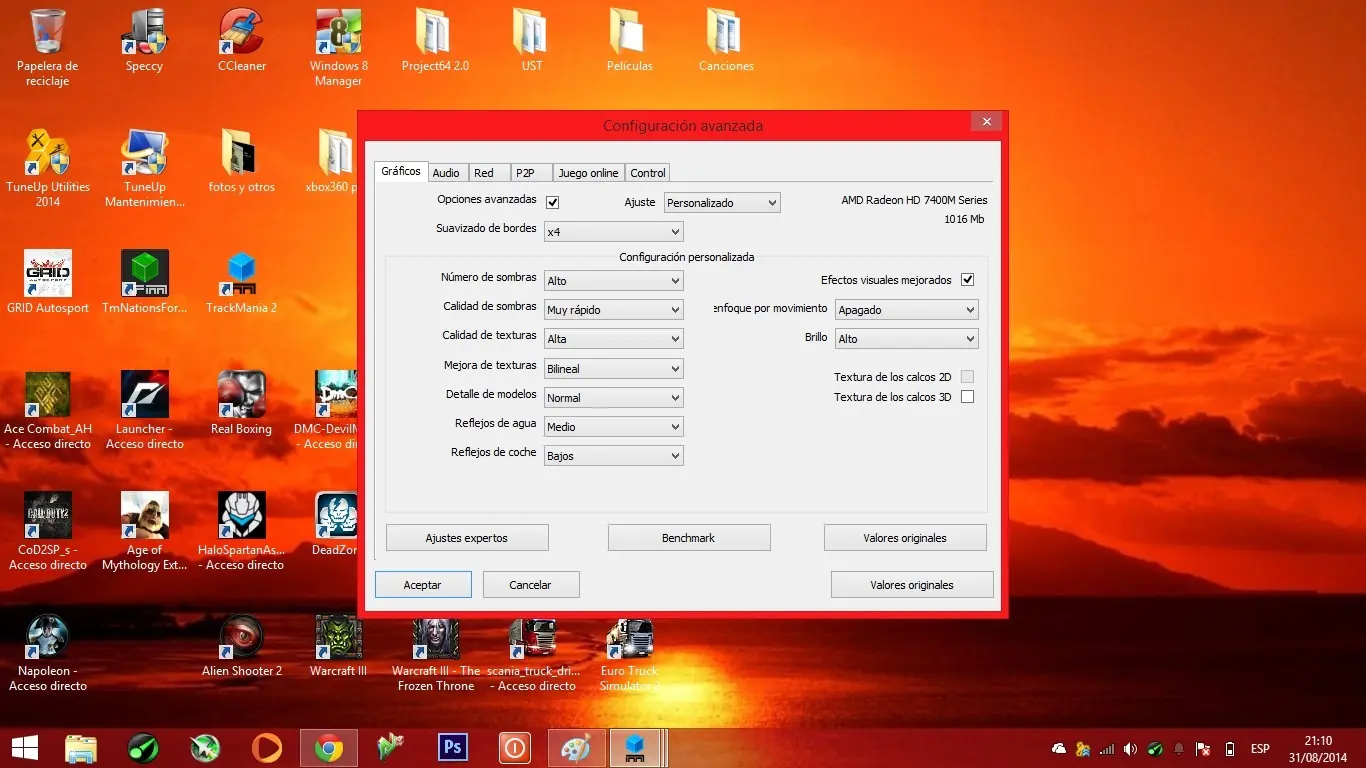Image resolution: width=1366 pixels, height=768 pixels.
Task: Enable Textura de los calcos 3D
Action: coord(967,397)
